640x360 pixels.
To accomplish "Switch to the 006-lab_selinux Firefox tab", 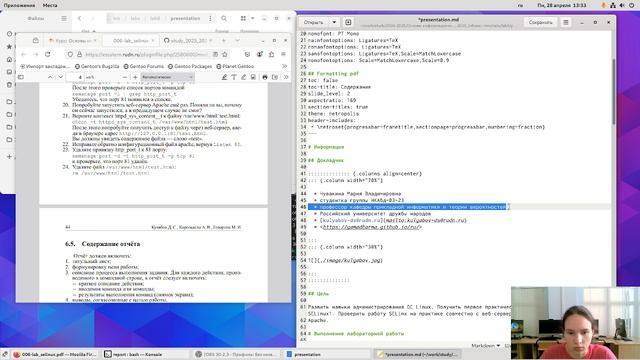I will coord(130,40).
